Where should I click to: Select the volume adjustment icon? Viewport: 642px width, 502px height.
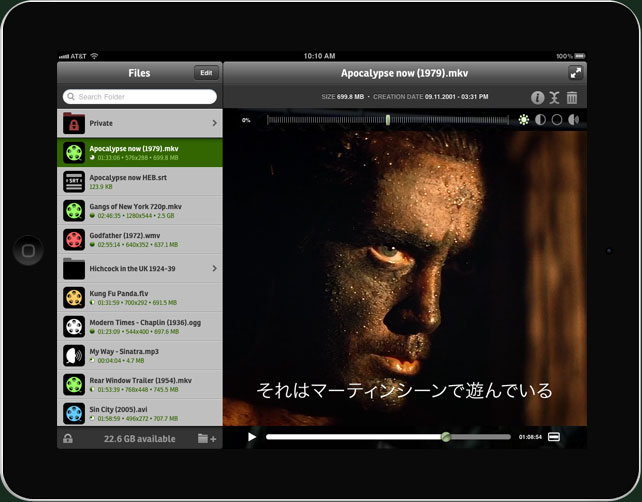(574, 120)
